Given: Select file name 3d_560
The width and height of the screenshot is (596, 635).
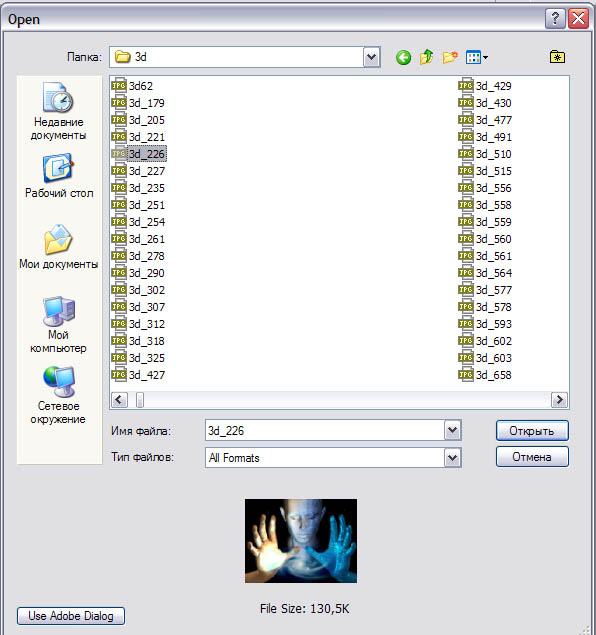Looking at the screenshot, I should click(494, 239).
